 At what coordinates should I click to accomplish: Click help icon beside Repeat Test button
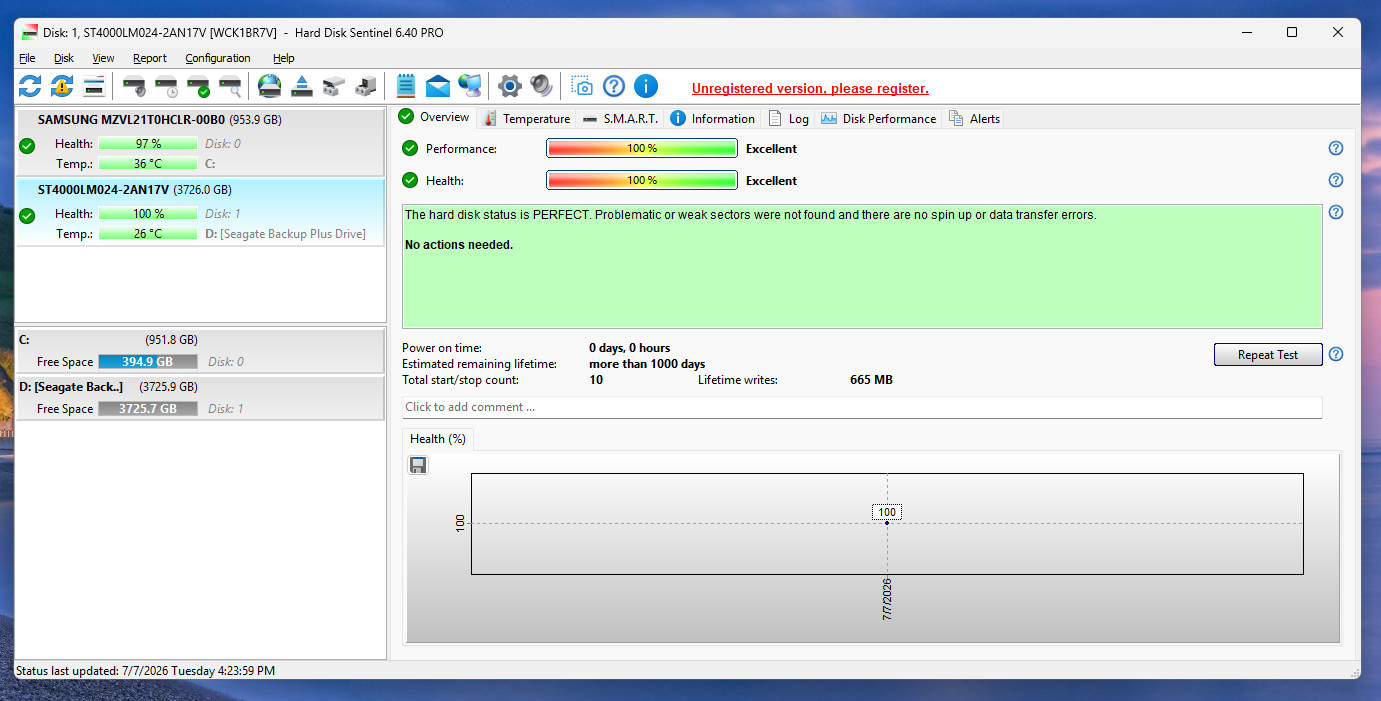click(x=1336, y=354)
